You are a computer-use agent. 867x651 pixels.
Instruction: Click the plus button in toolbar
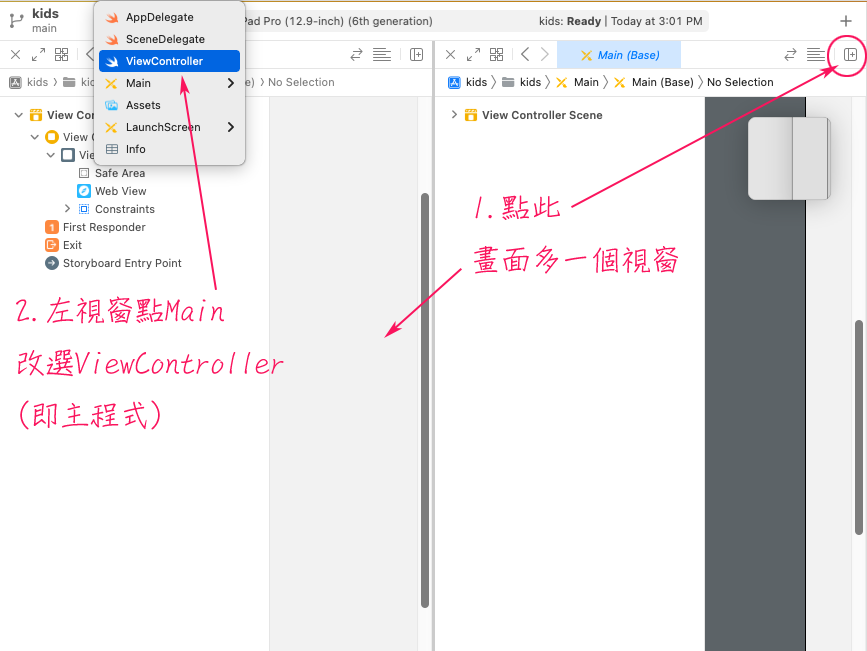pyautogui.click(x=846, y=21)
